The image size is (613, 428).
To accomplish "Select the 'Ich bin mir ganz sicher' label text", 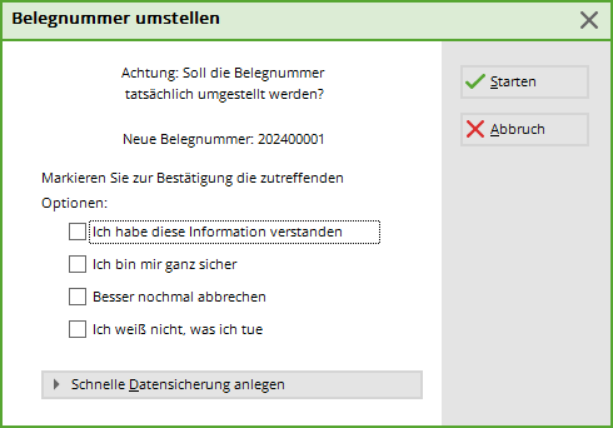I will (164, 264).
